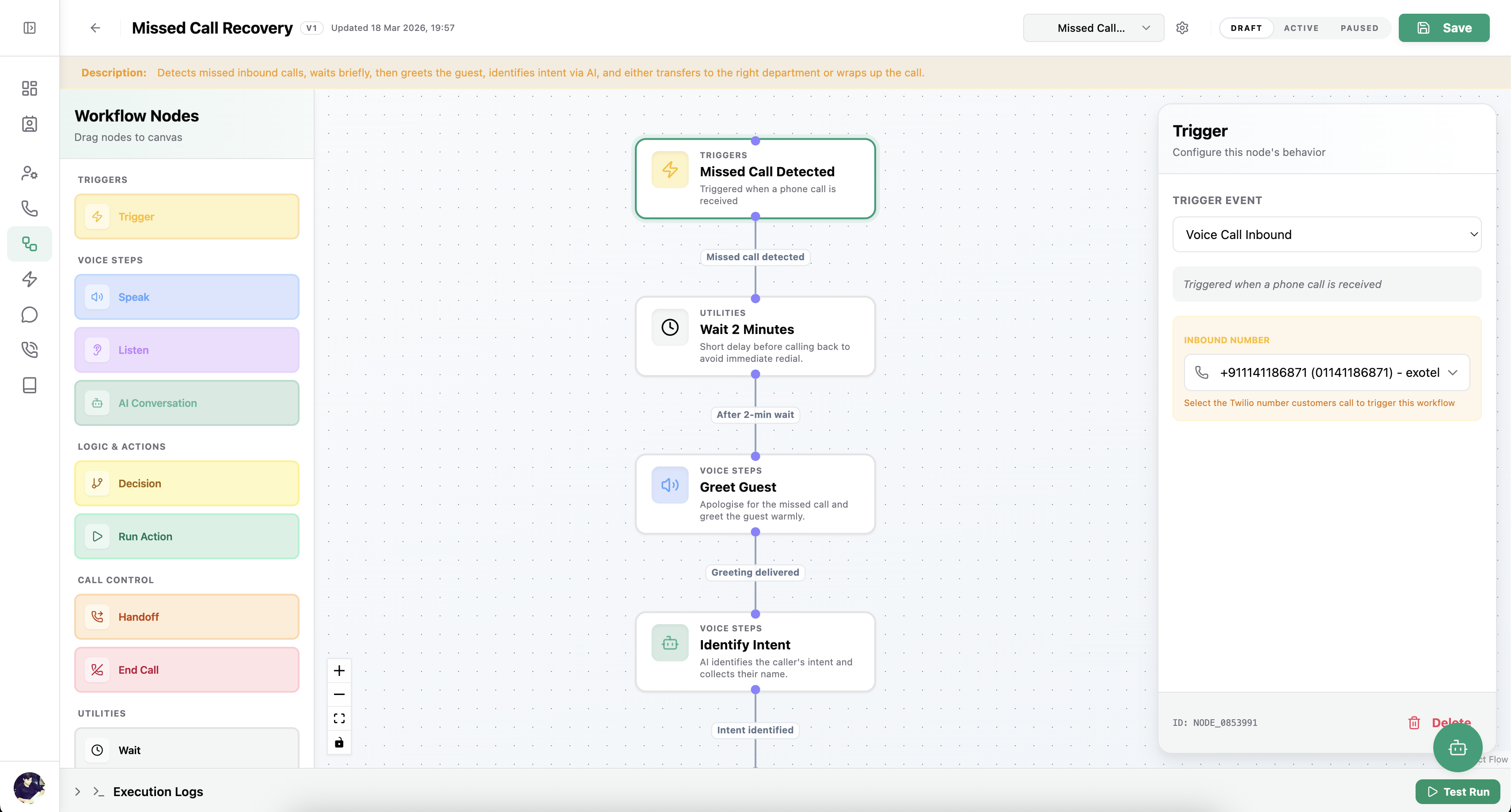Screen dimensions: 1511x812
Task: Open the Missed Call... workflow selector dropdown
Action: click(x=1093, y=27)
